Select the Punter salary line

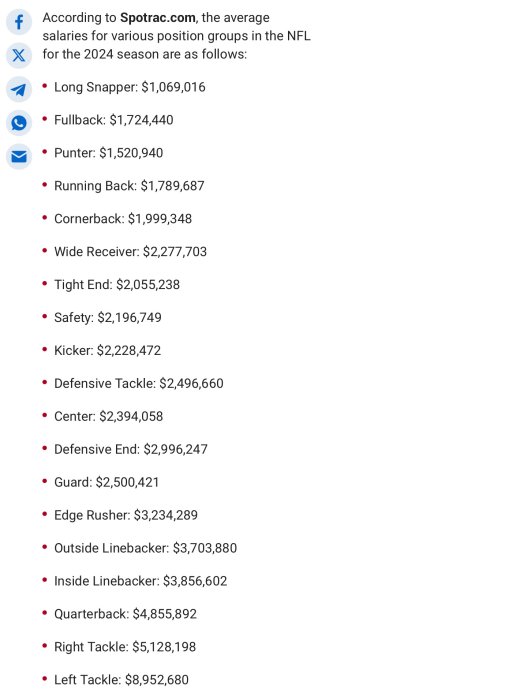(108, 153)
